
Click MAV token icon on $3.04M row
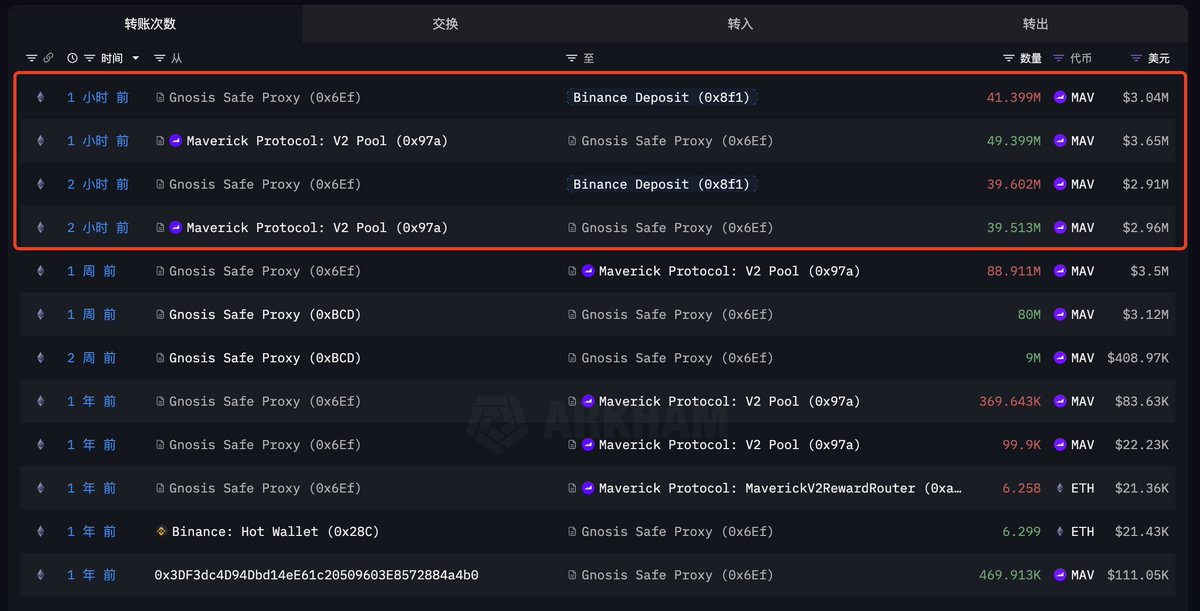[1060, 97]
